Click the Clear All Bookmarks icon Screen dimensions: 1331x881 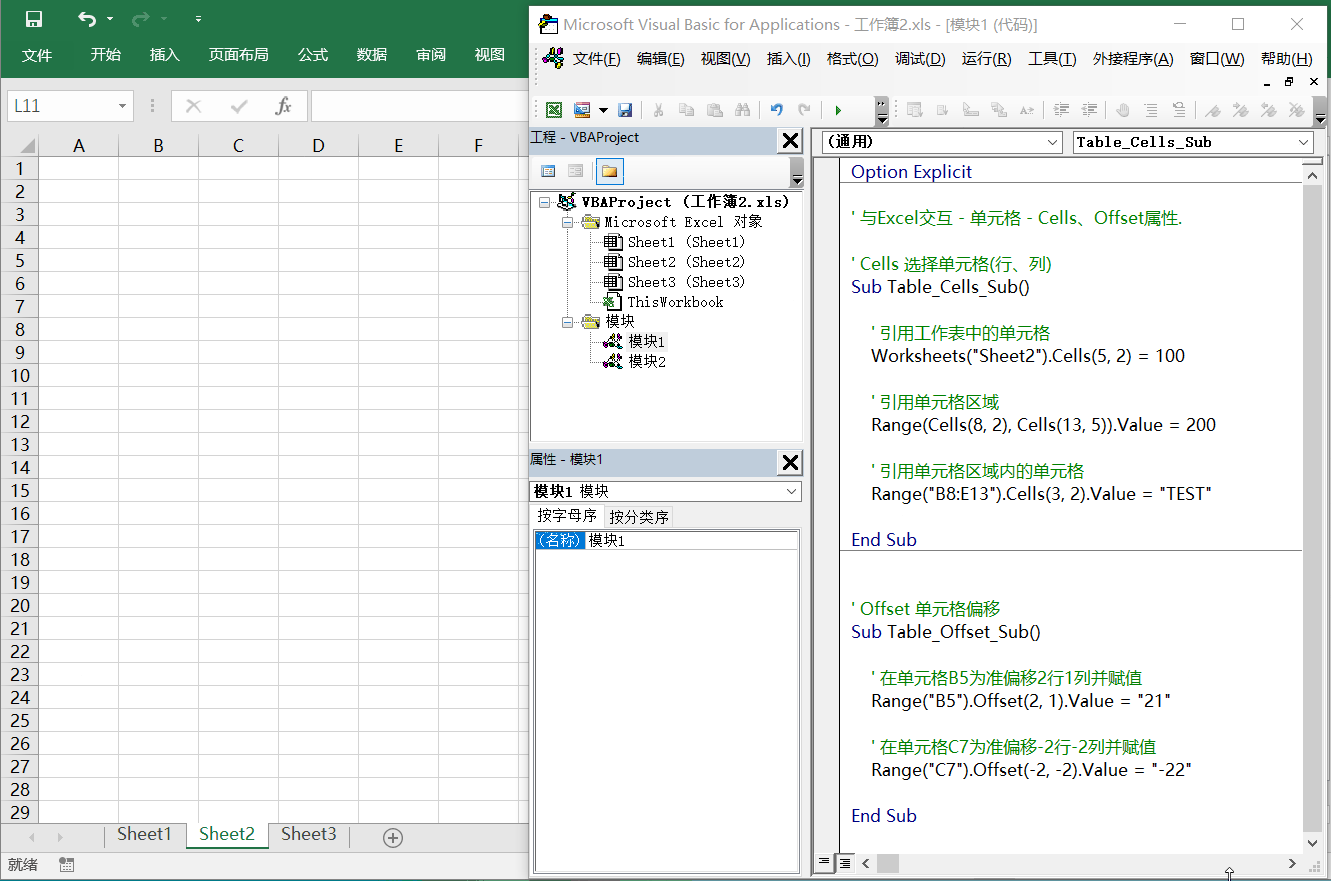(x=1297, y=110)
